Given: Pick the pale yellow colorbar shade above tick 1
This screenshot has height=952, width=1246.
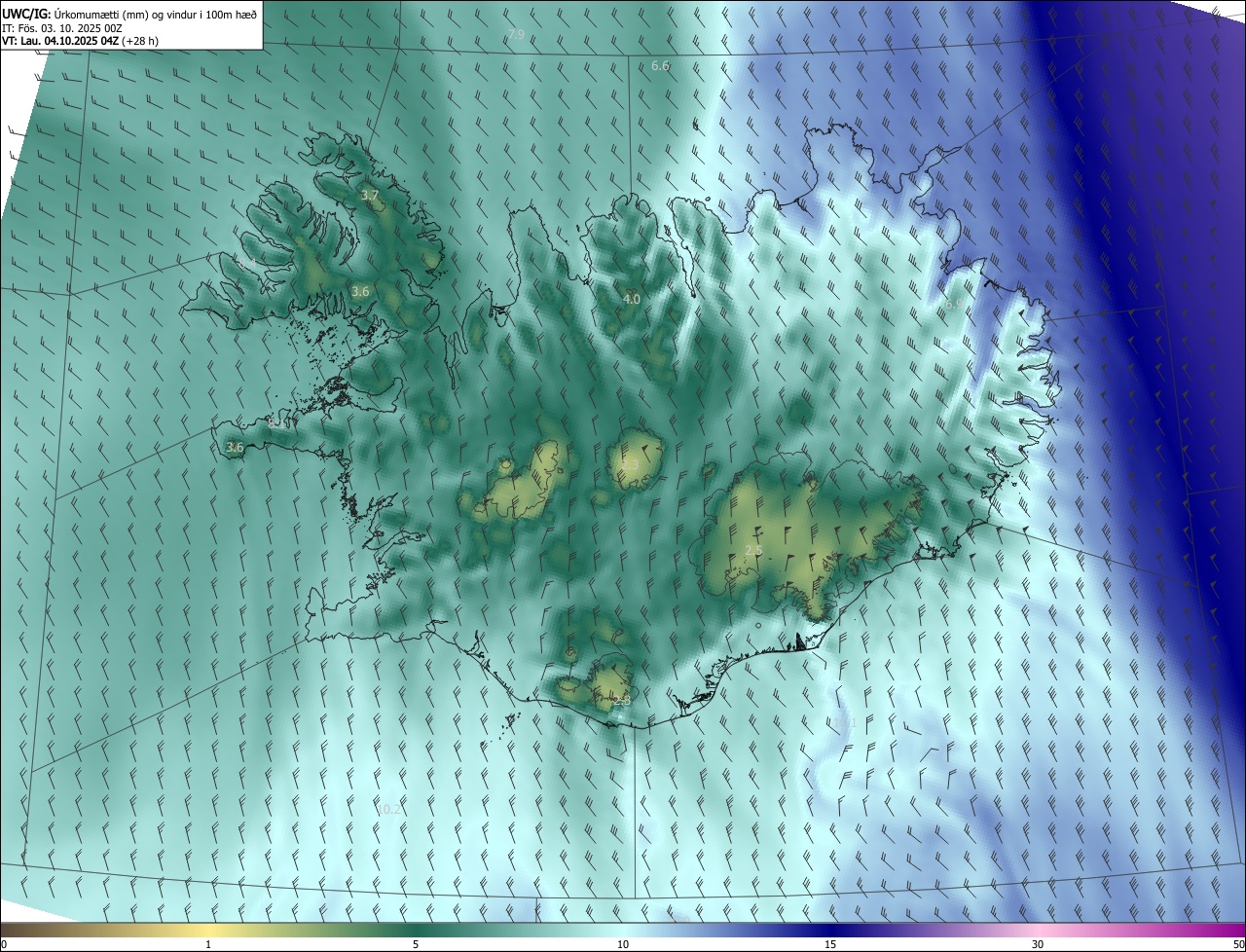Looking at the screenshot, I should (x=208, y=930).
